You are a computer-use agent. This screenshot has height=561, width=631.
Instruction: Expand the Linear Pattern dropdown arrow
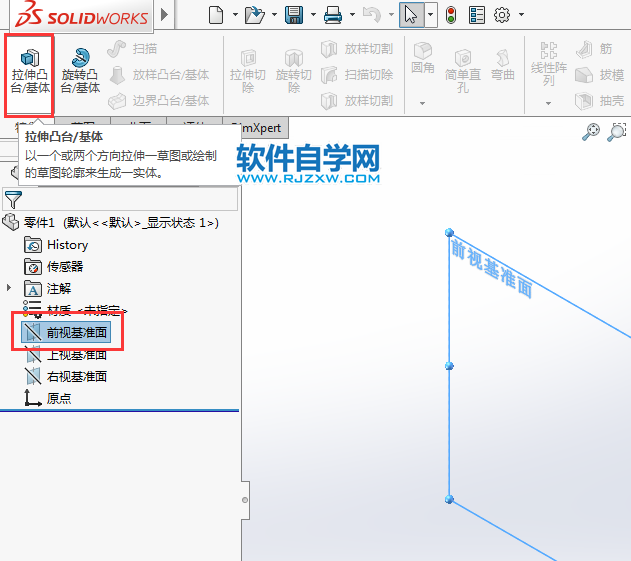(548, 103)
